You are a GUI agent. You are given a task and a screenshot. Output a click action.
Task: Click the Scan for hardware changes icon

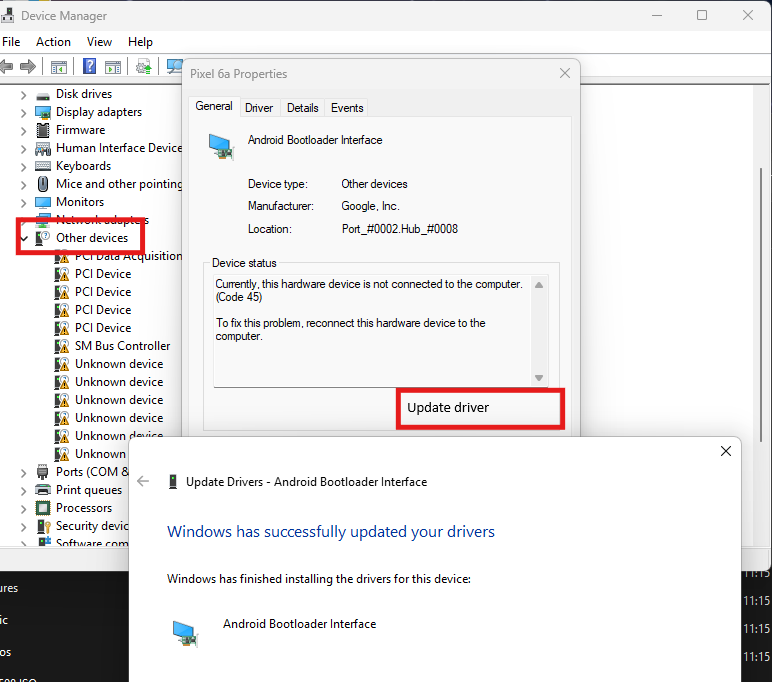tap(174, 66)
